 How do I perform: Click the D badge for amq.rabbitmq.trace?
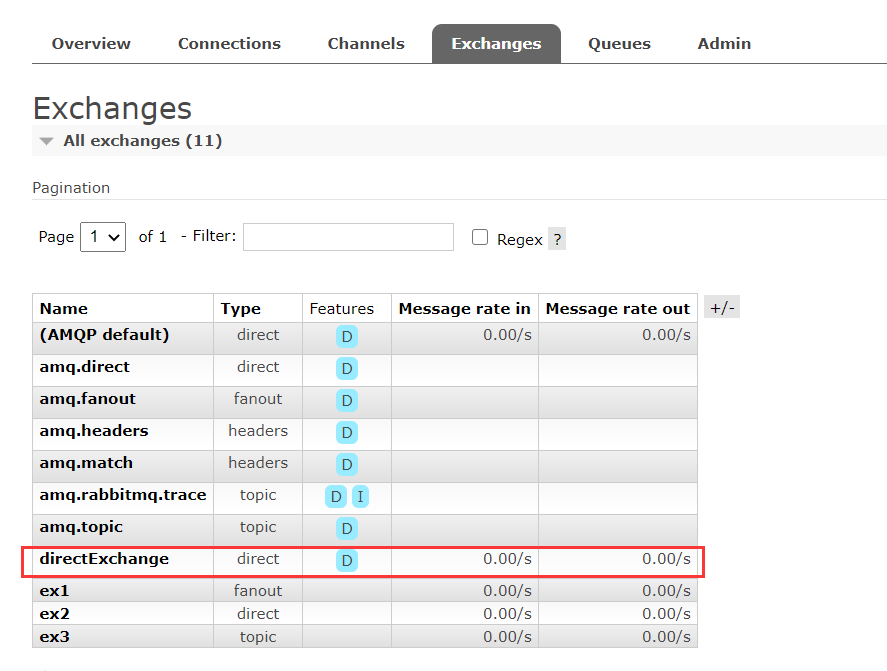point(336,497)
